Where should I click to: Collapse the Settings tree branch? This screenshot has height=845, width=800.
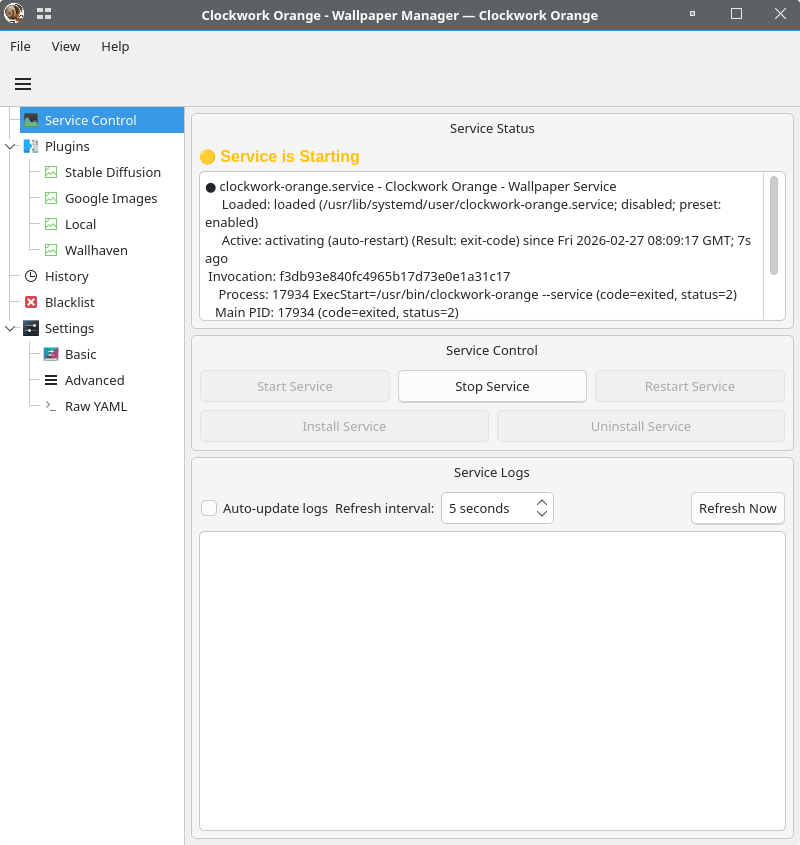(11, 328)
